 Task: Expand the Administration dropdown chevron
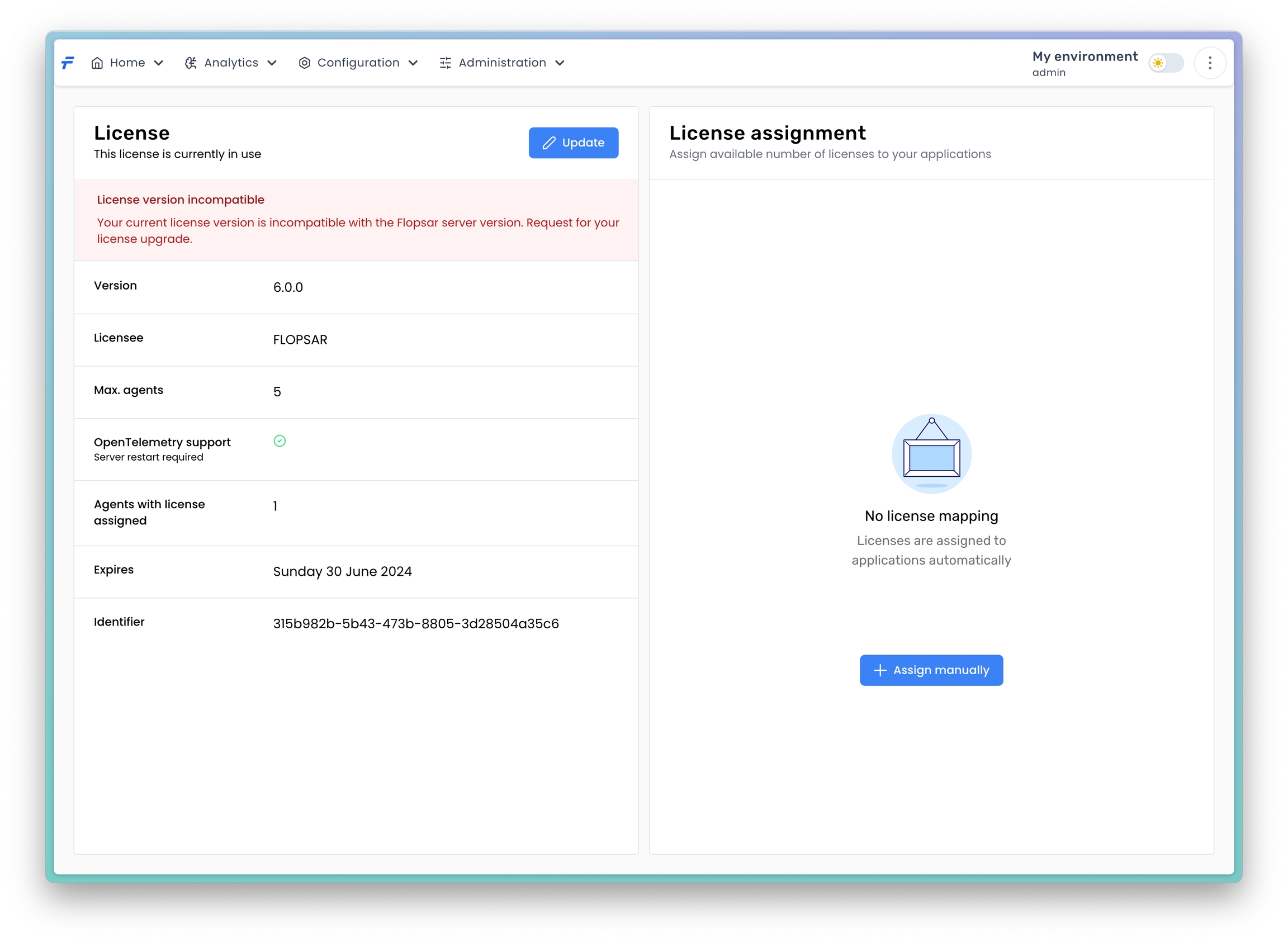(x=560, y=63)
